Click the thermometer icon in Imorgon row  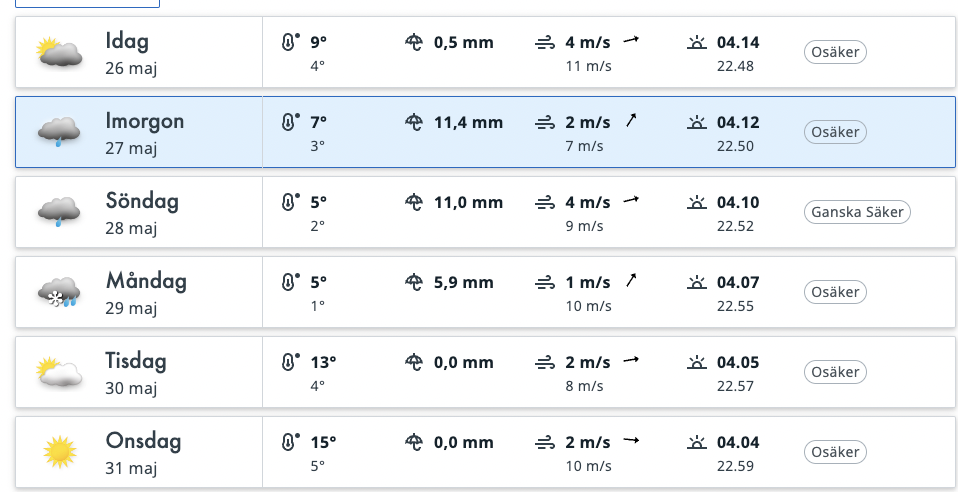(290, 123)
